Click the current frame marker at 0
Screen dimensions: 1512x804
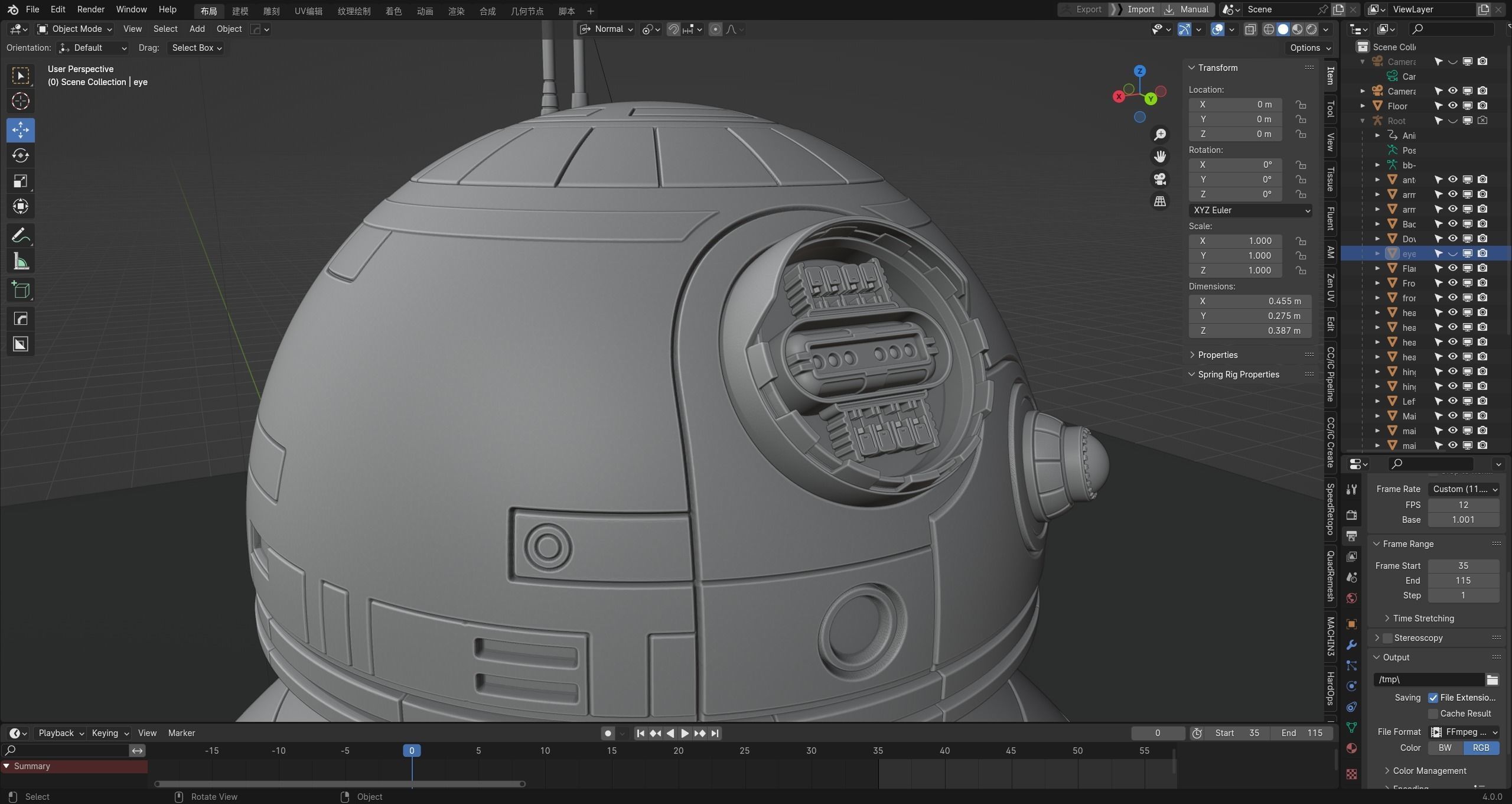412,751
